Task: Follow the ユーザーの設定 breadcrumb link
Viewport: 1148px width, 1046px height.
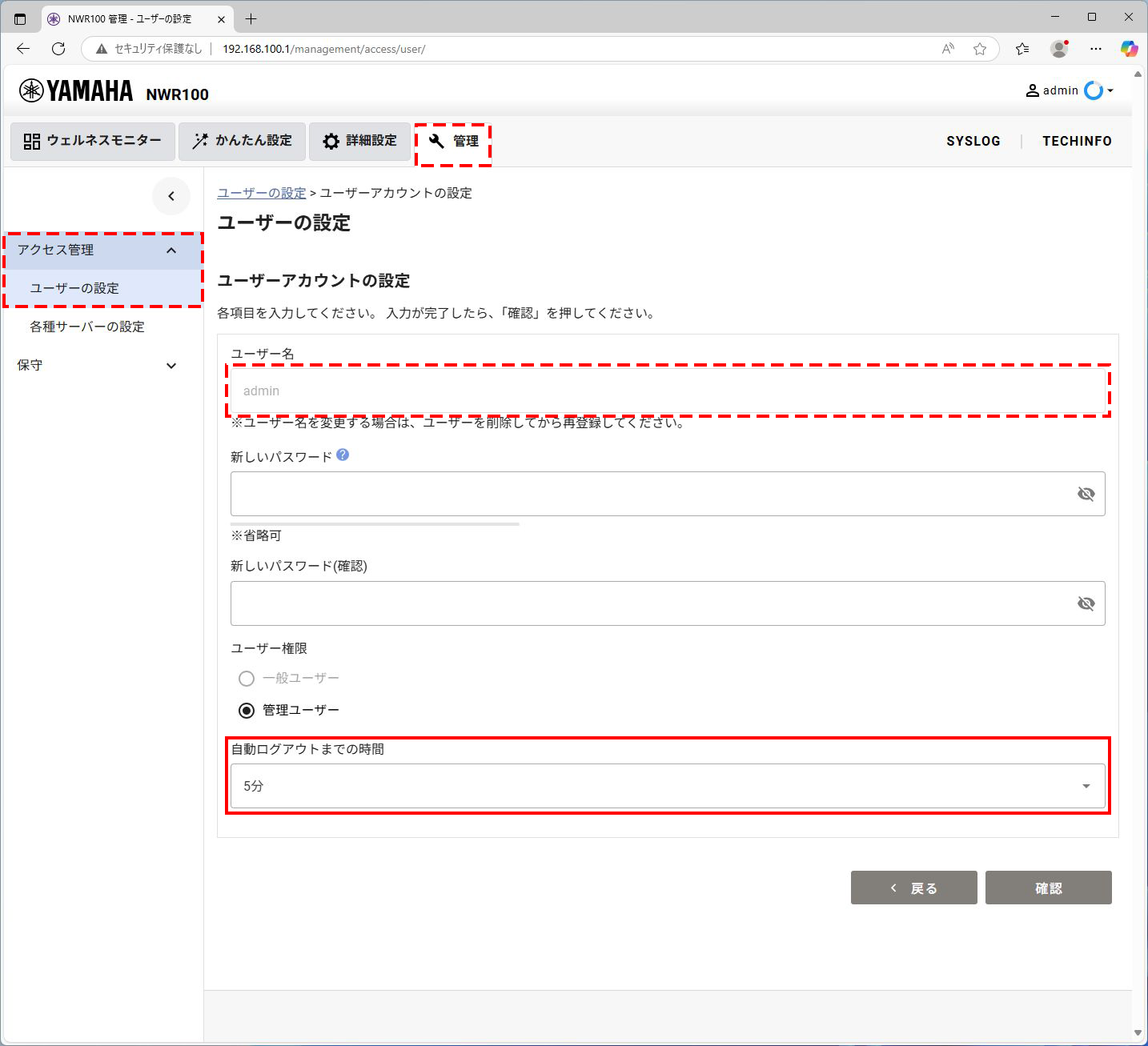Action: tap(261, 193)
